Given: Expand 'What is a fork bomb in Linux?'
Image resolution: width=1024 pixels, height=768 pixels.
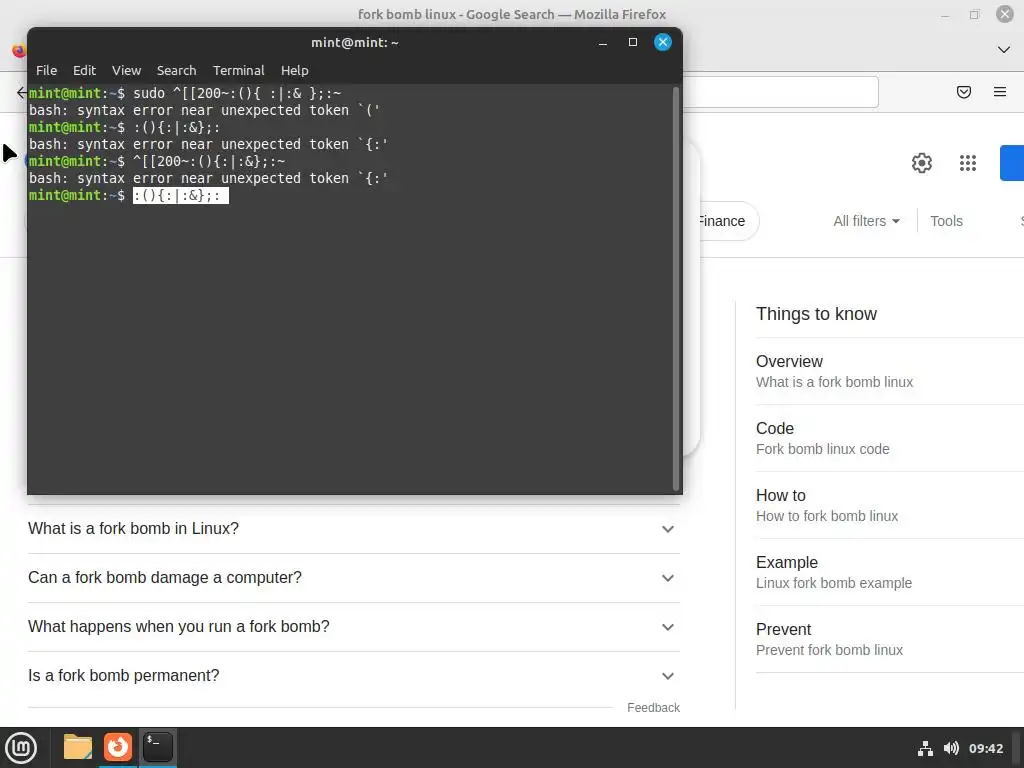Looking at the screenshot, I should pyautogui.click(x=353, y=528).
